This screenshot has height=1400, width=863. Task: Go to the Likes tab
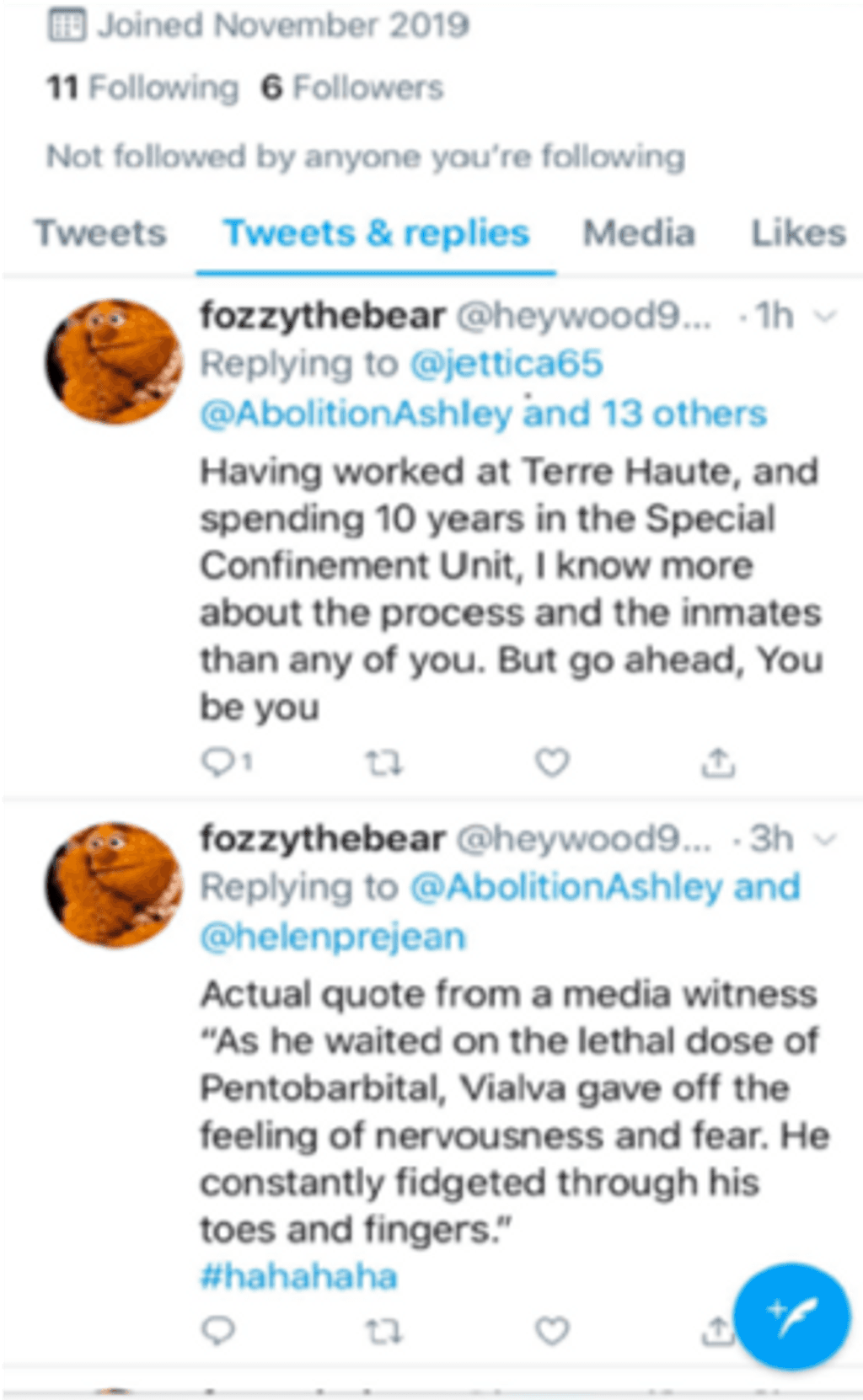click(797, 233)
